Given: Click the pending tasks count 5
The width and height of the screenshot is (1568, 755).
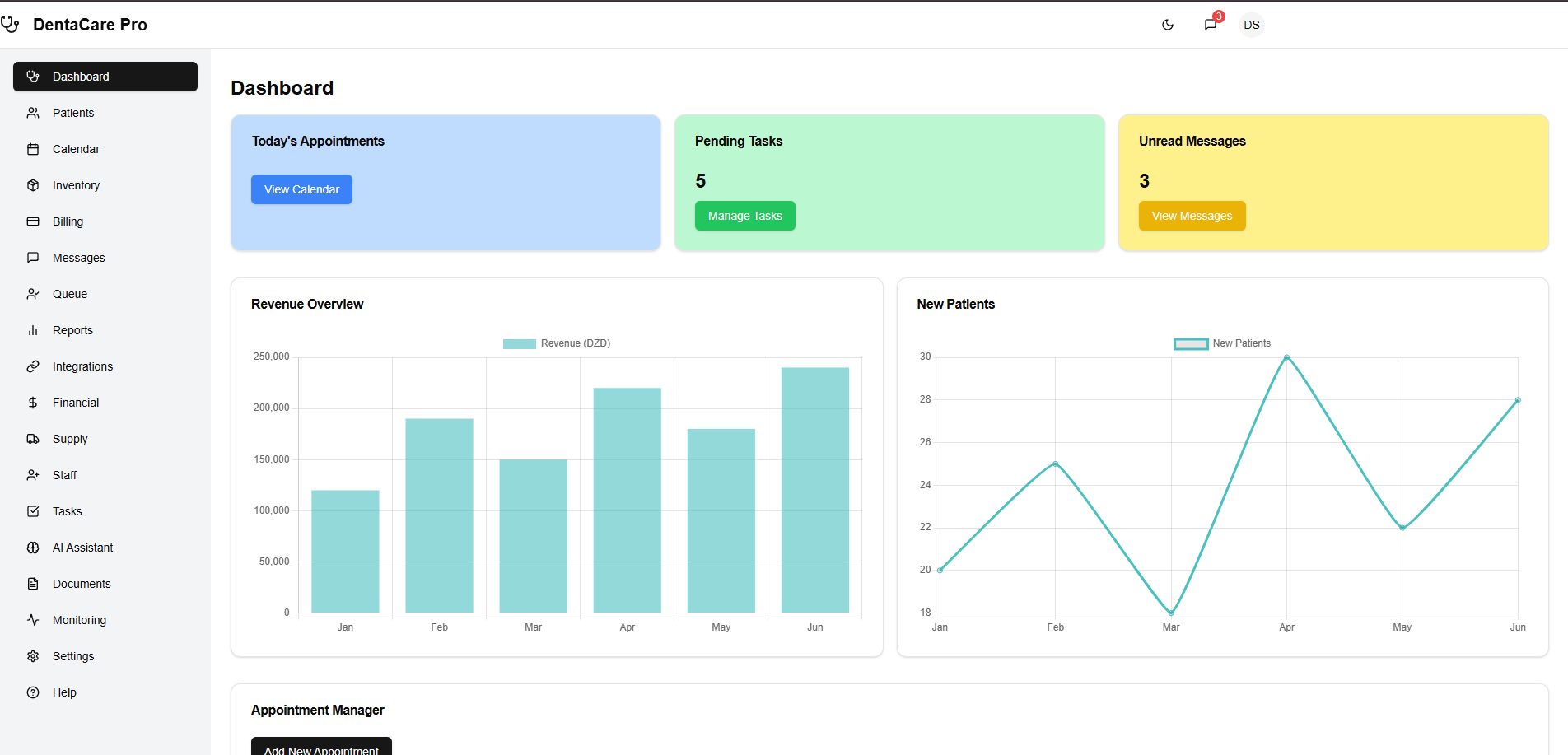Looking at the screenshot, I should click(x=701, y=181).
